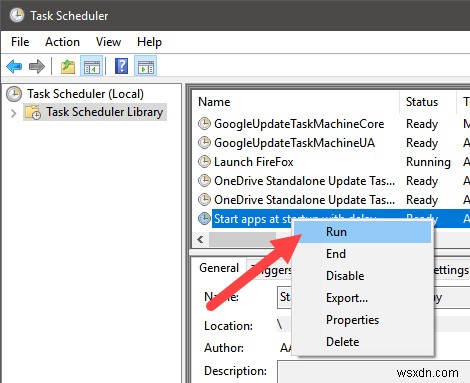Click the clock icon beside Task Scheduler (Local)
The height and width of the screenshot is (383, 470).
pos(14,94)
